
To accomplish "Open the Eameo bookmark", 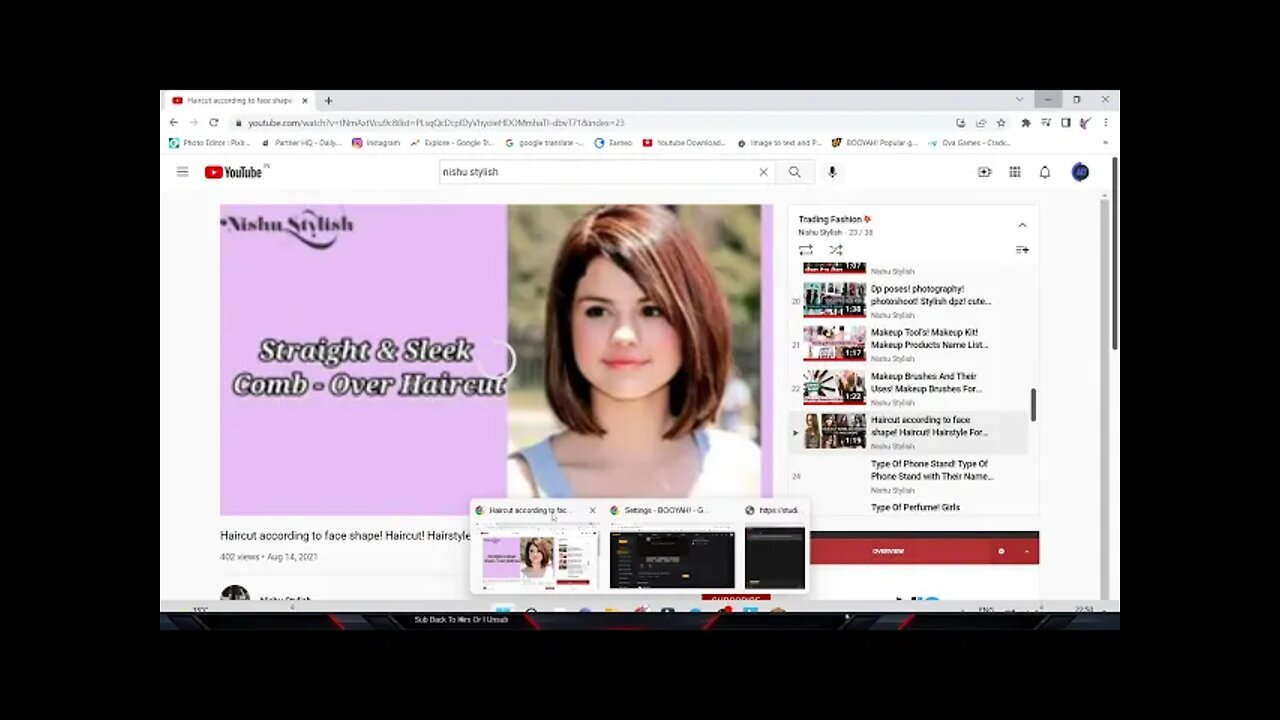I will [x=614, y=143].
